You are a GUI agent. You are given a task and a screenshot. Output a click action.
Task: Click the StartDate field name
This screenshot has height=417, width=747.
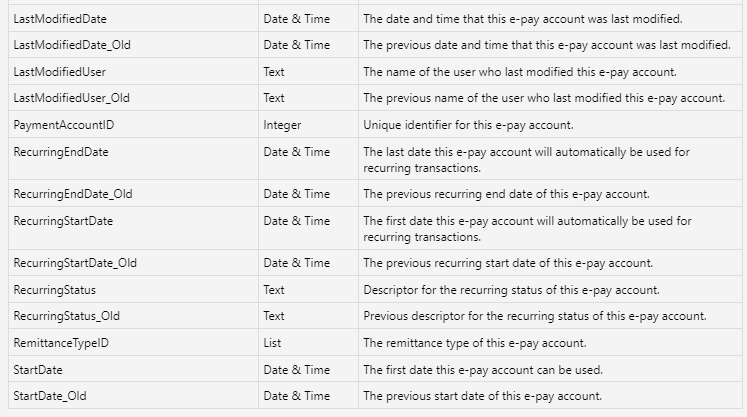(x=38, y=370)
